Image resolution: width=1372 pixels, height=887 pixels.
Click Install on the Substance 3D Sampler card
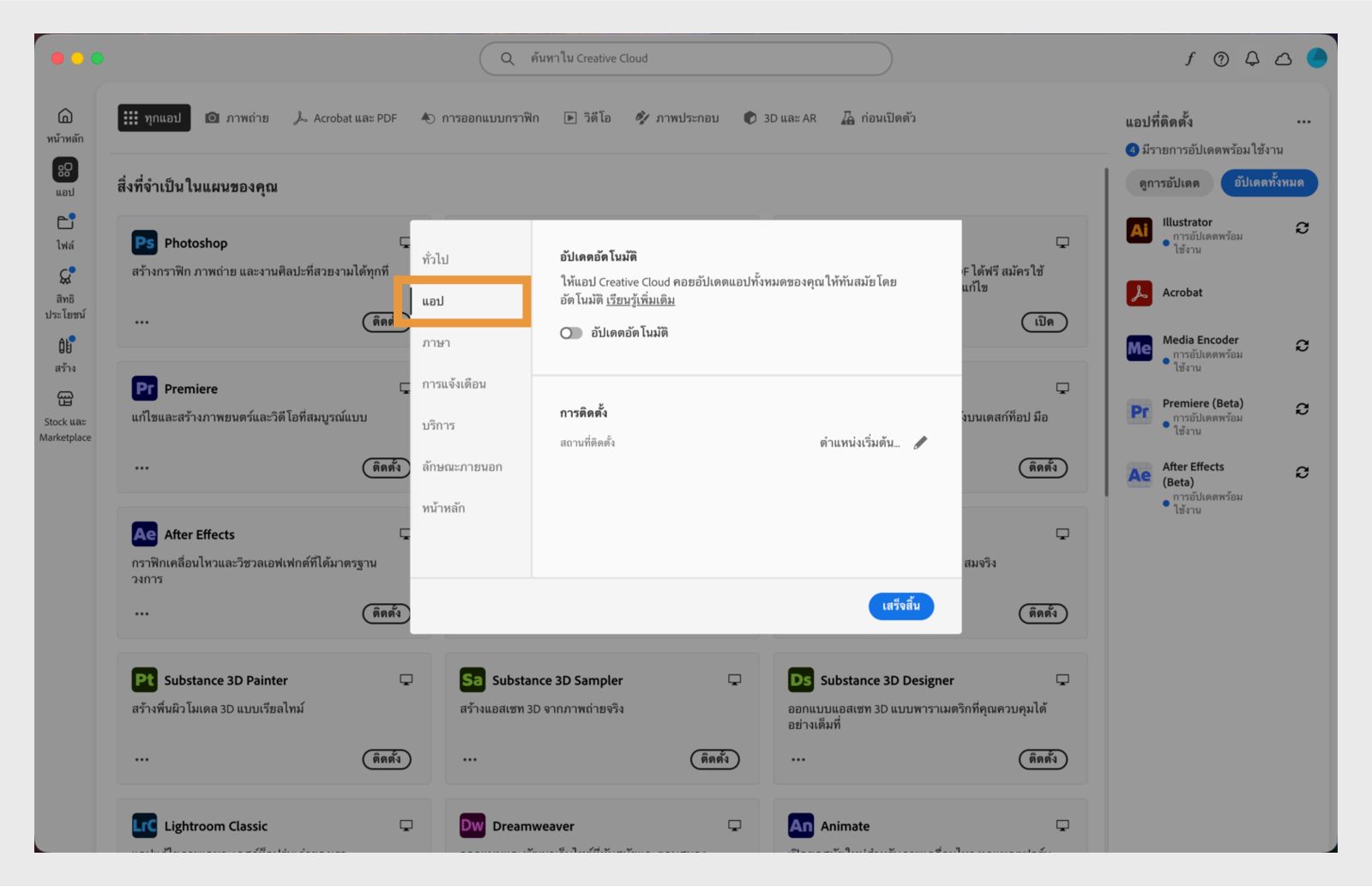click(715, 759)
